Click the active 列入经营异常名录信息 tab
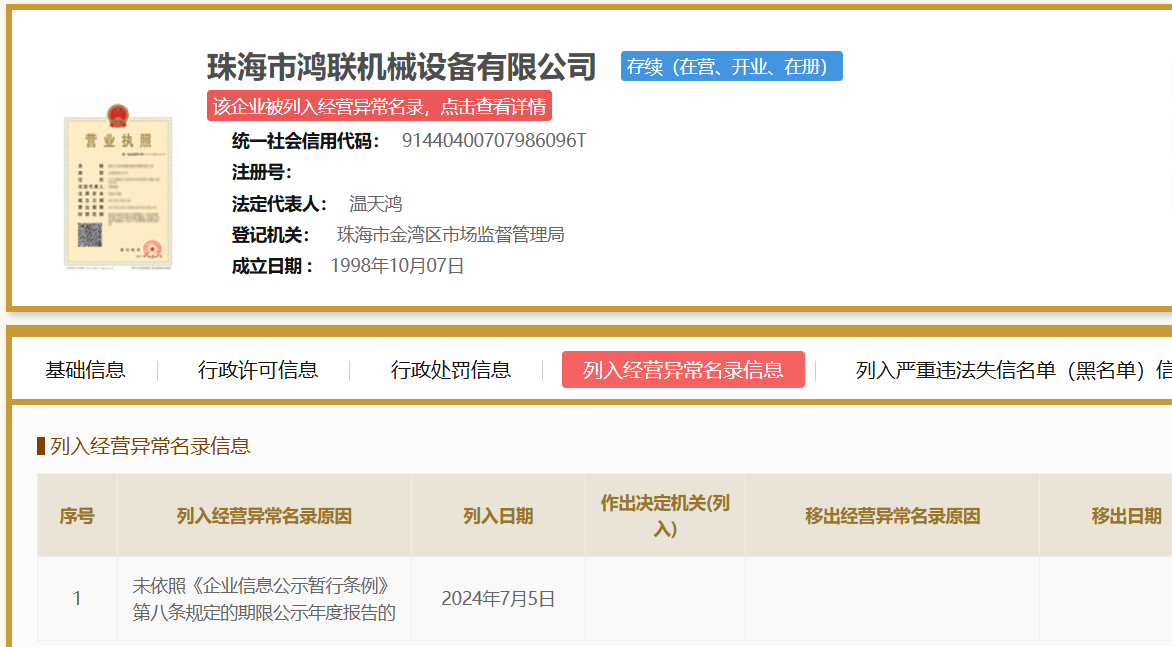The width and height of the screenshot is (1172, 647). (683, 370)
